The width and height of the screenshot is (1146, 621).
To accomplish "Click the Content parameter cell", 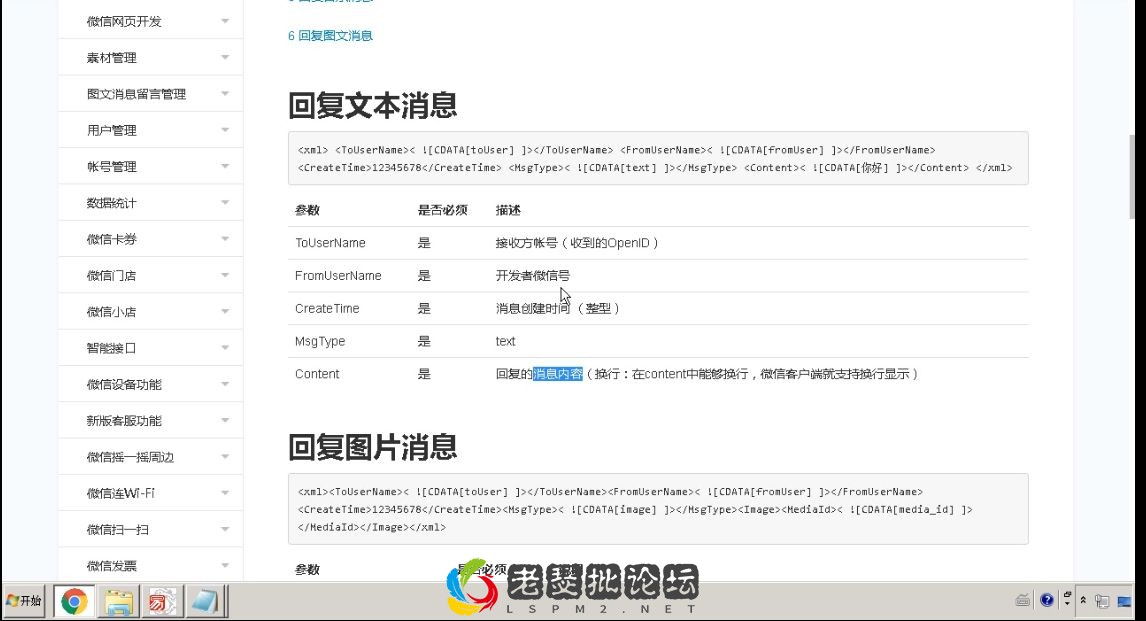I will coord(317,374).
